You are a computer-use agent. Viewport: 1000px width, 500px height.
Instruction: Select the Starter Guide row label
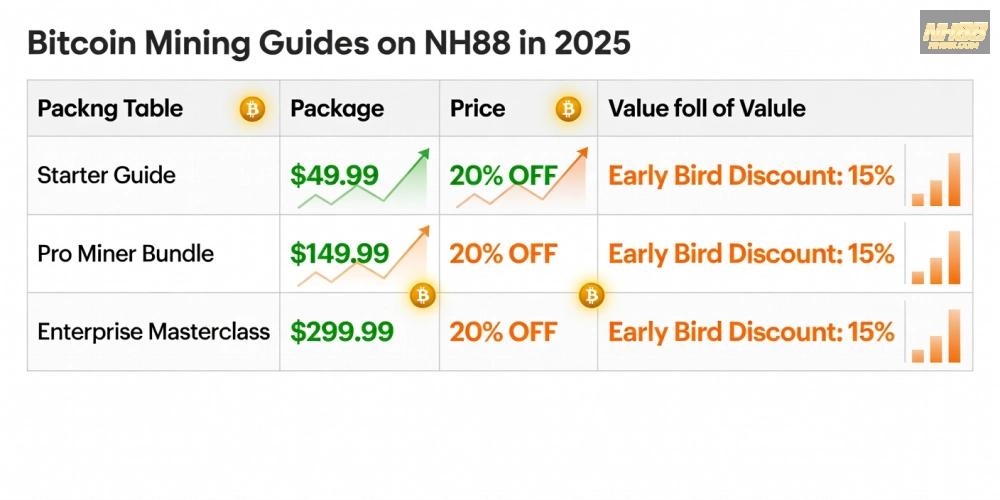pos(106,176)
